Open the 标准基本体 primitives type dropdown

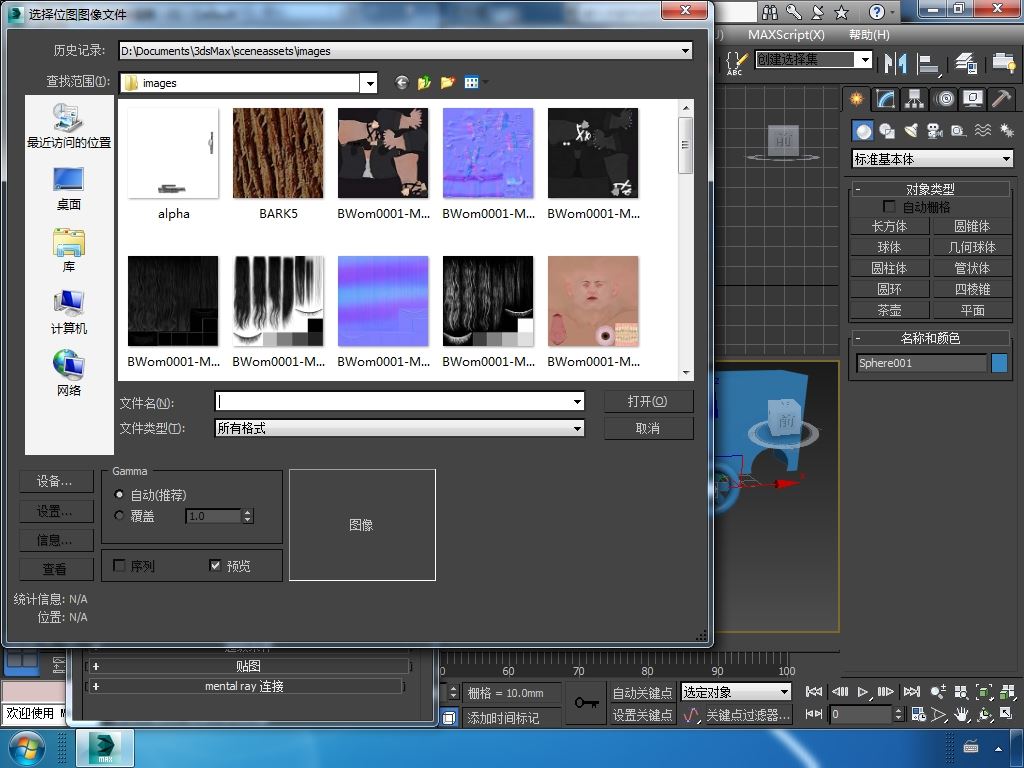point(1006,159)
